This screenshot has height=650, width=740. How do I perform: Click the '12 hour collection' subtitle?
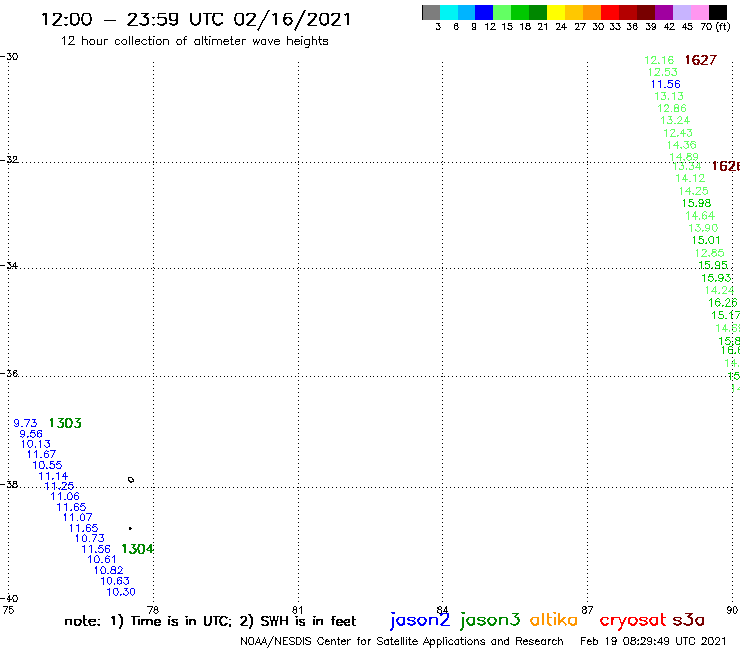[x=194, y=41]
